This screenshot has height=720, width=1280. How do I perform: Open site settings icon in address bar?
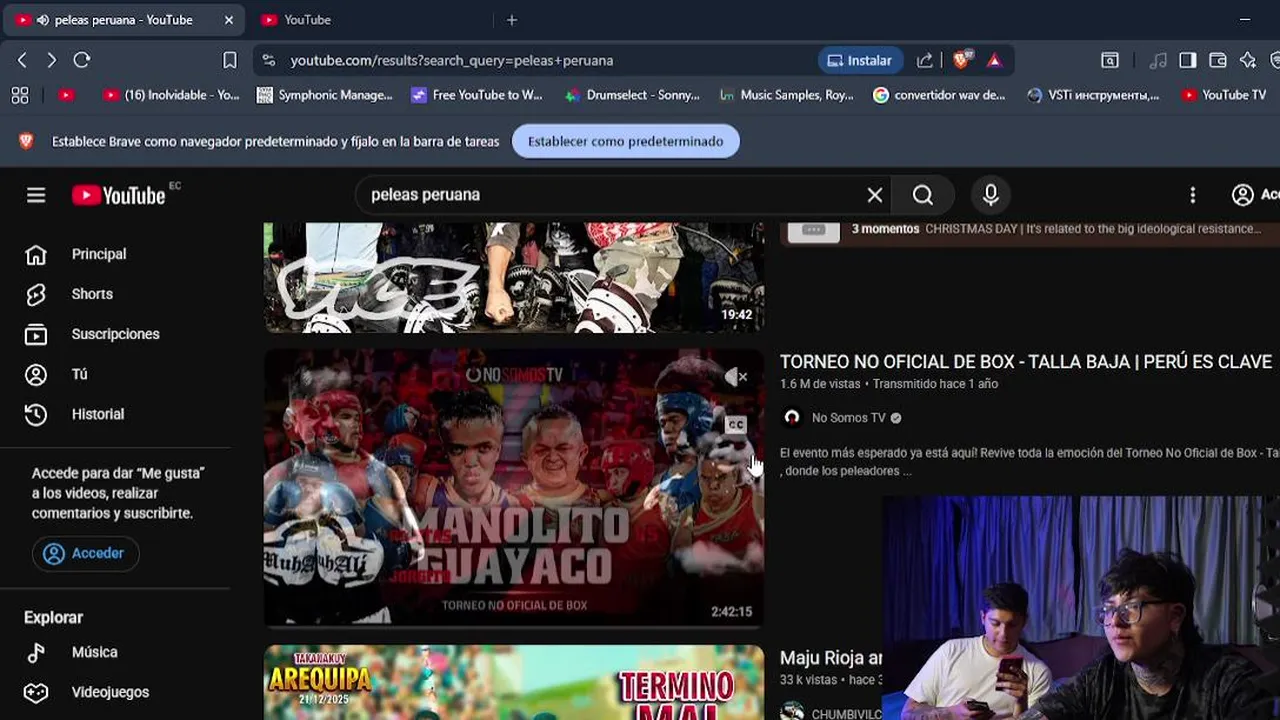coord(268,60)
